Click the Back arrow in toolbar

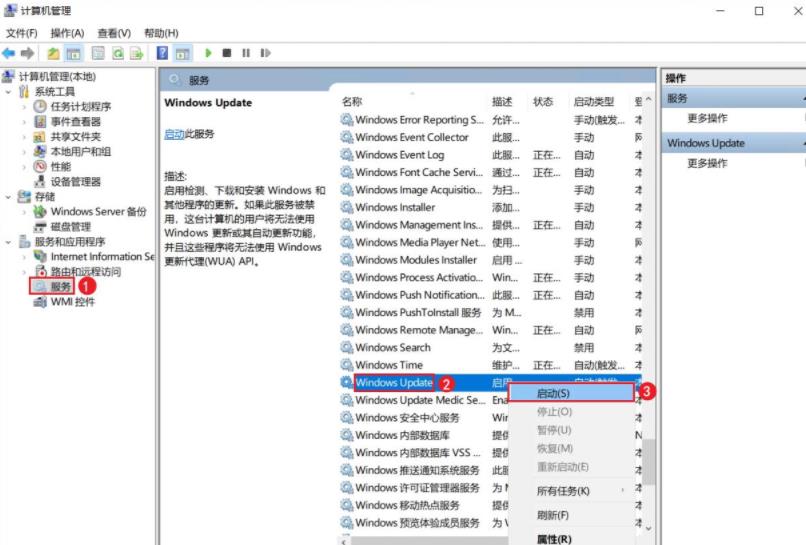pos(9,53)
